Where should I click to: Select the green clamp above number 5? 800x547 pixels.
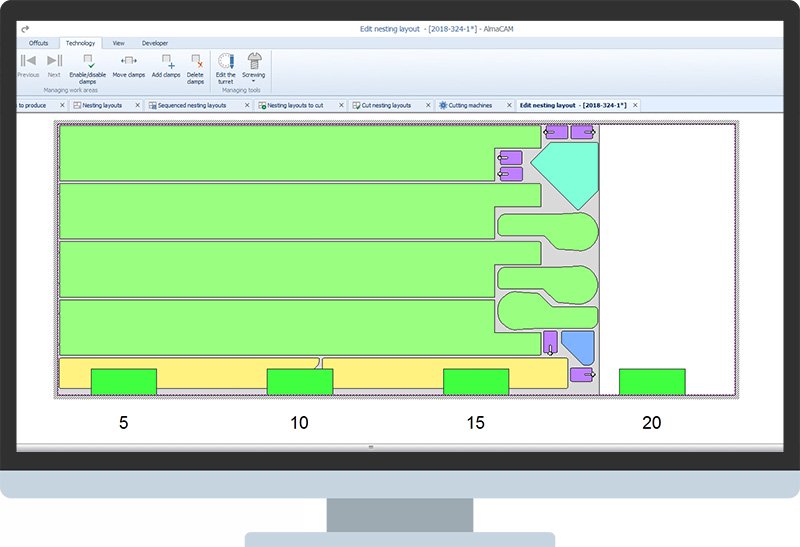[124, 382]
